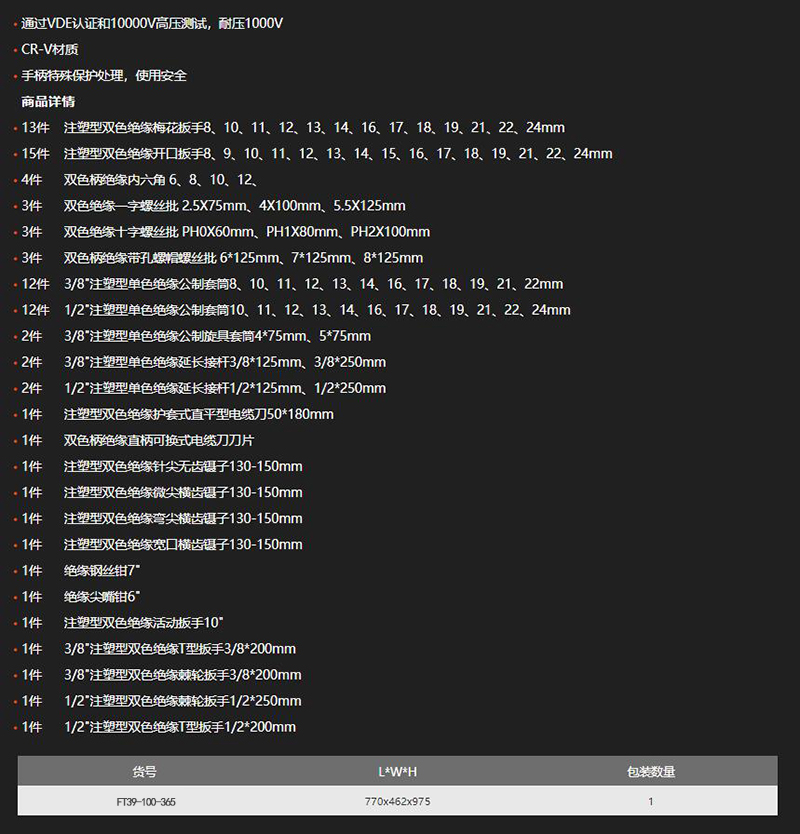Screen dimensions: 800x834
Task: Select the 直平型电缆刀50*180mm item
Action: [198, 414]
